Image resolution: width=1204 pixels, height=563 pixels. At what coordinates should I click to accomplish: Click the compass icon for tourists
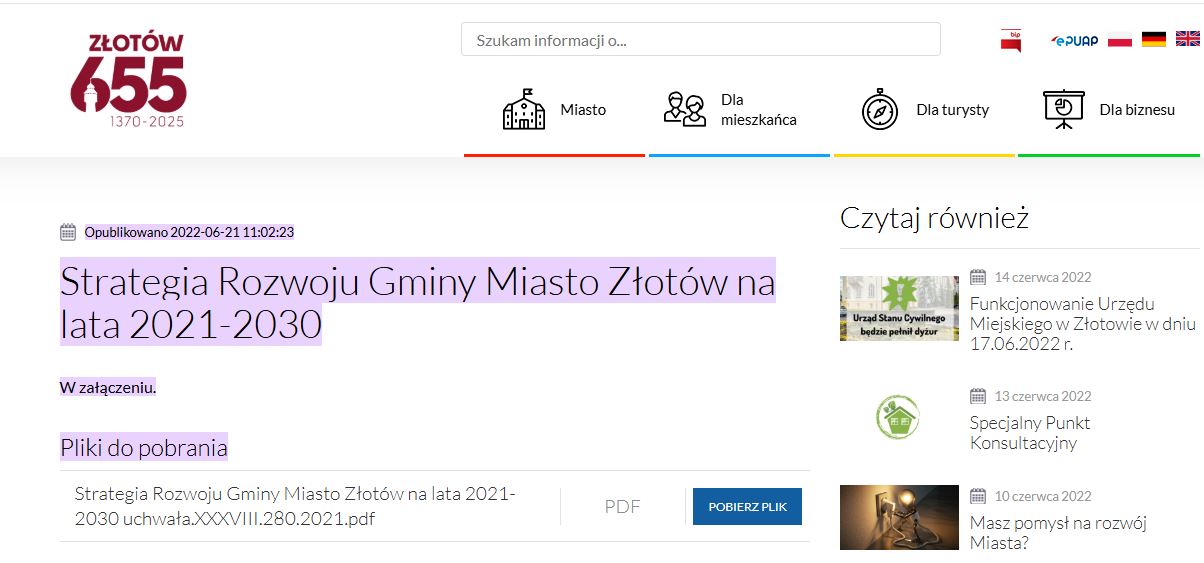880,109
